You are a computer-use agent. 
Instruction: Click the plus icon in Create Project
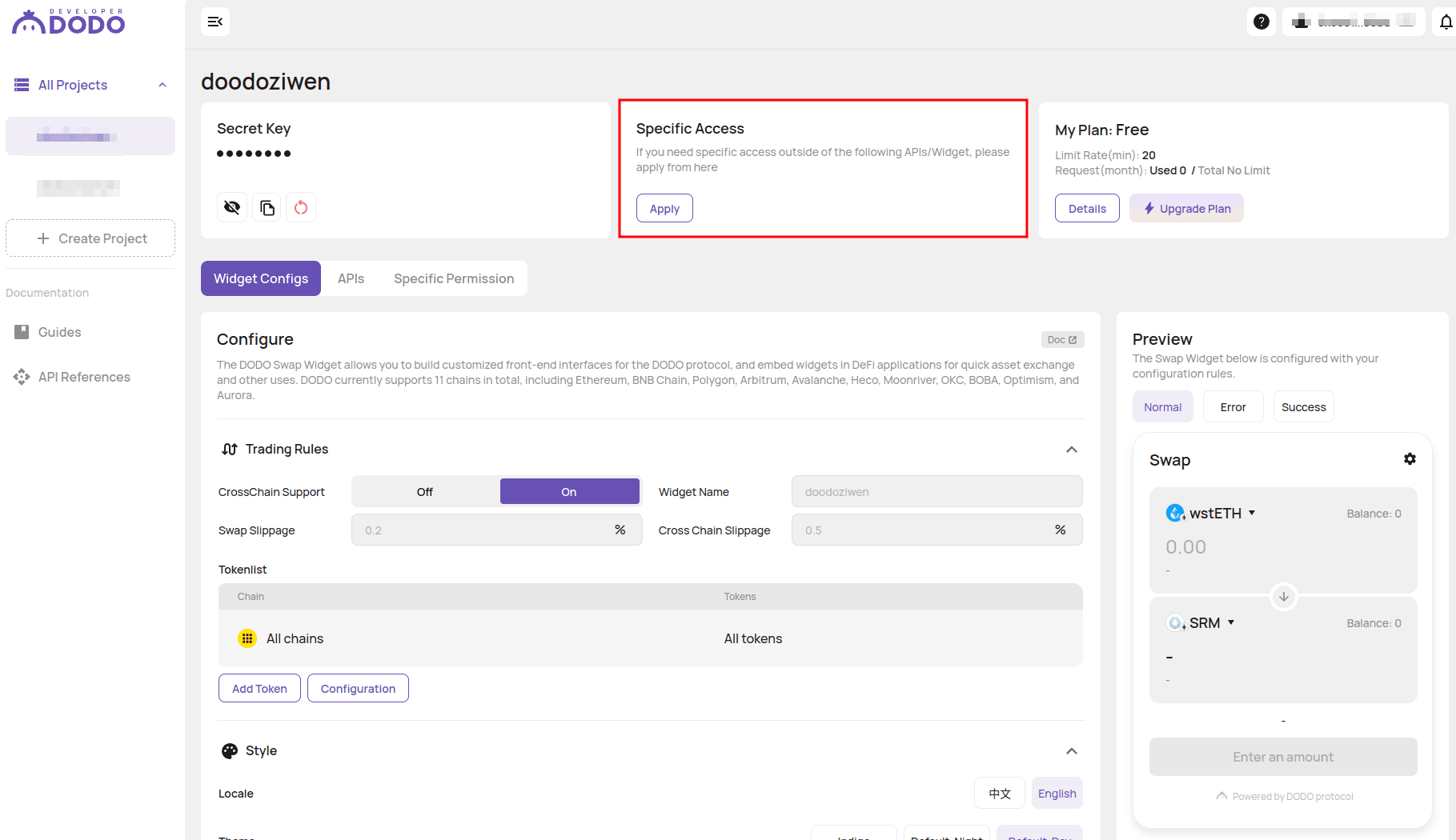43,238
